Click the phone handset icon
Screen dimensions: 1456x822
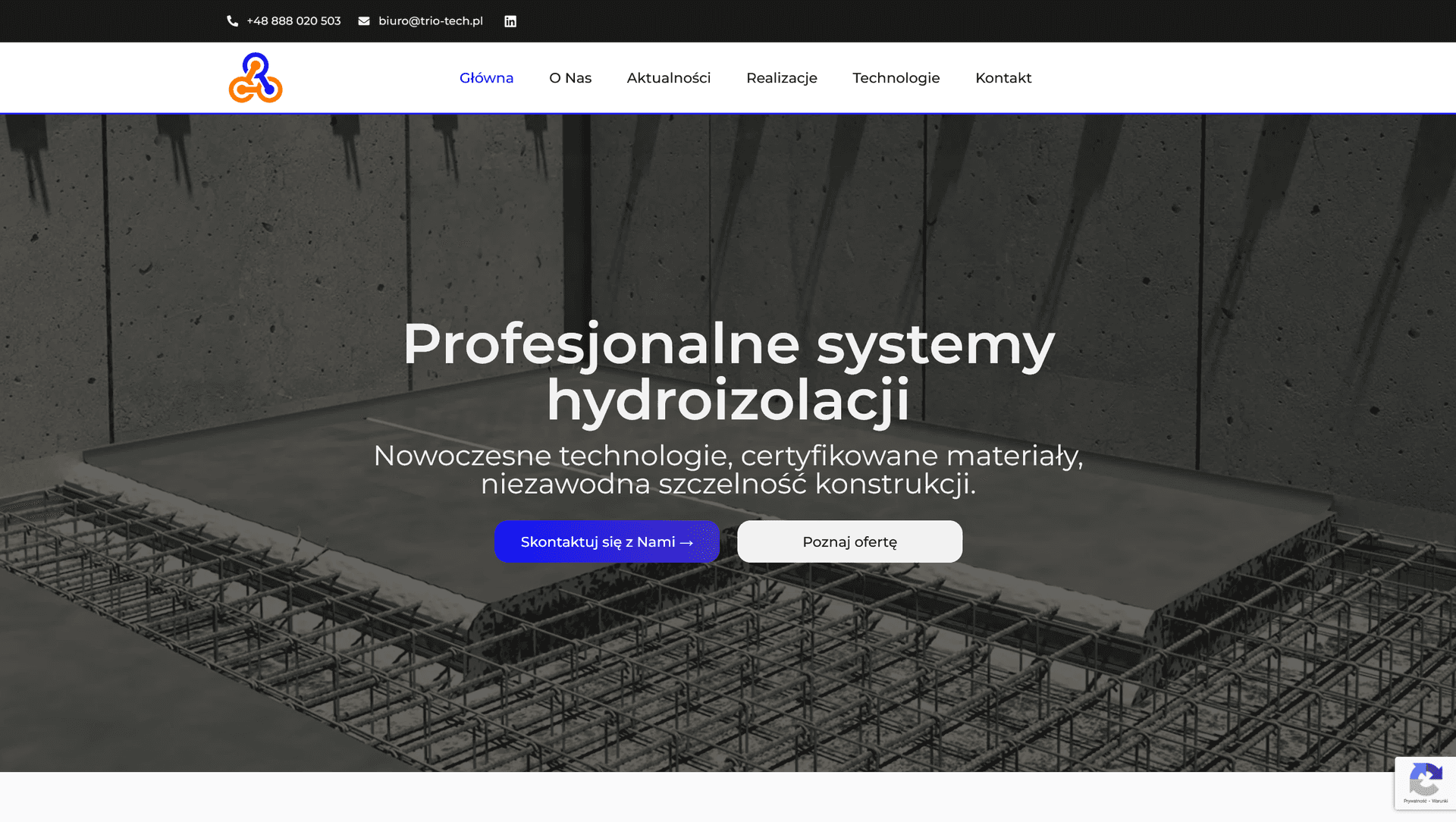coord(232,21)
